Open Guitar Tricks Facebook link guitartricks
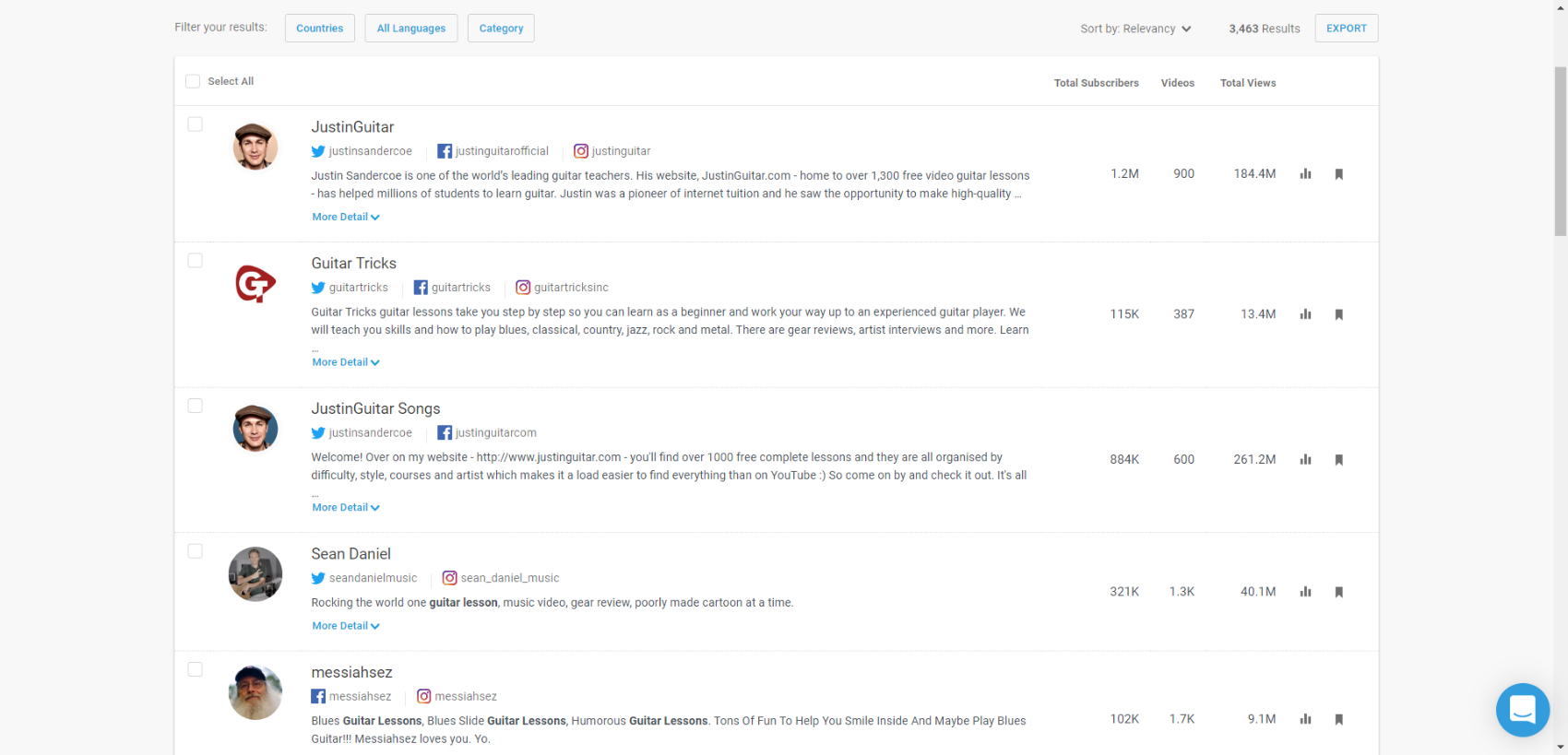Image resolution: width=1568 pixels, height=755 pixels. (452, 288)
